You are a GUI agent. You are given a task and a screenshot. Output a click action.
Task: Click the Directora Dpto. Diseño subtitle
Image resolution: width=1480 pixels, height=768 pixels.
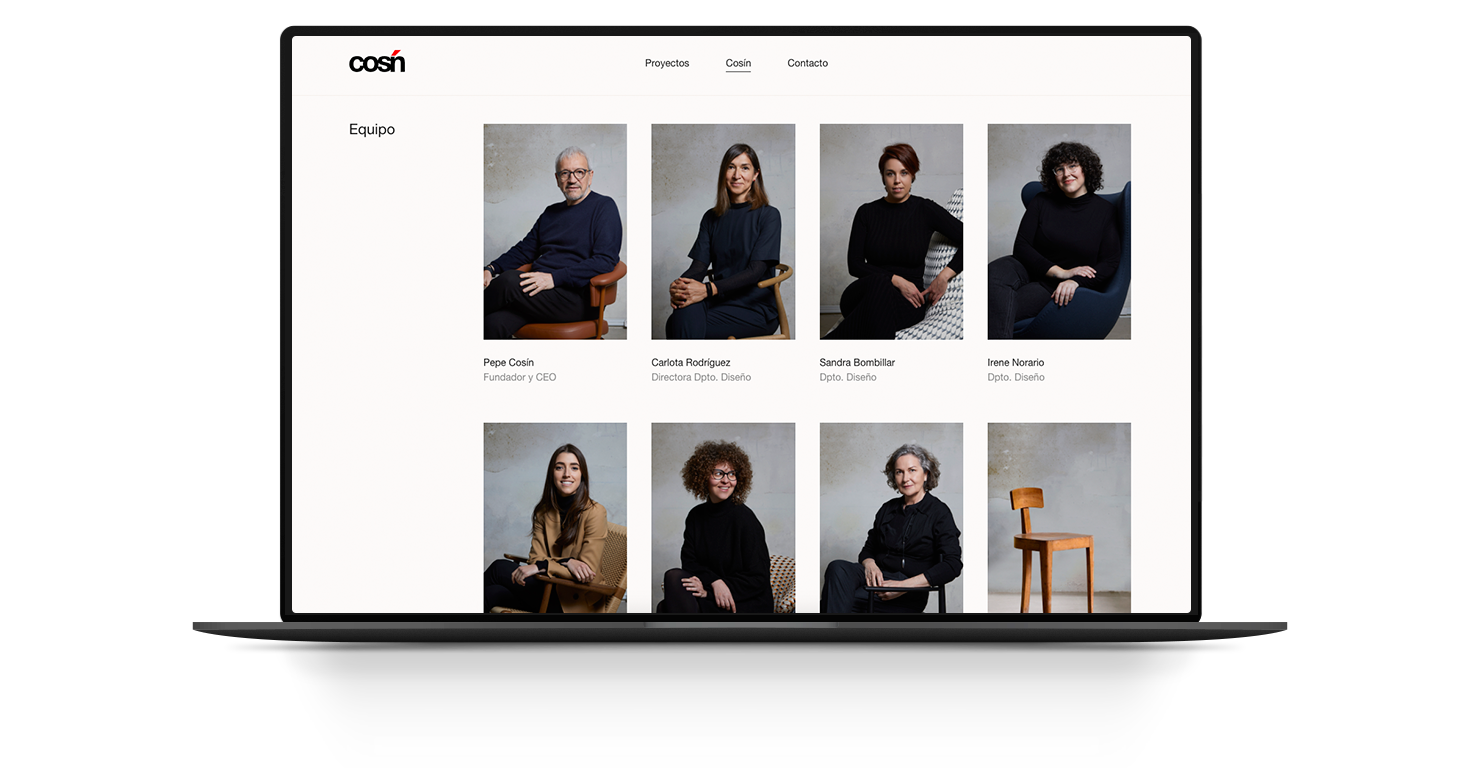click(x=701, y=378)
